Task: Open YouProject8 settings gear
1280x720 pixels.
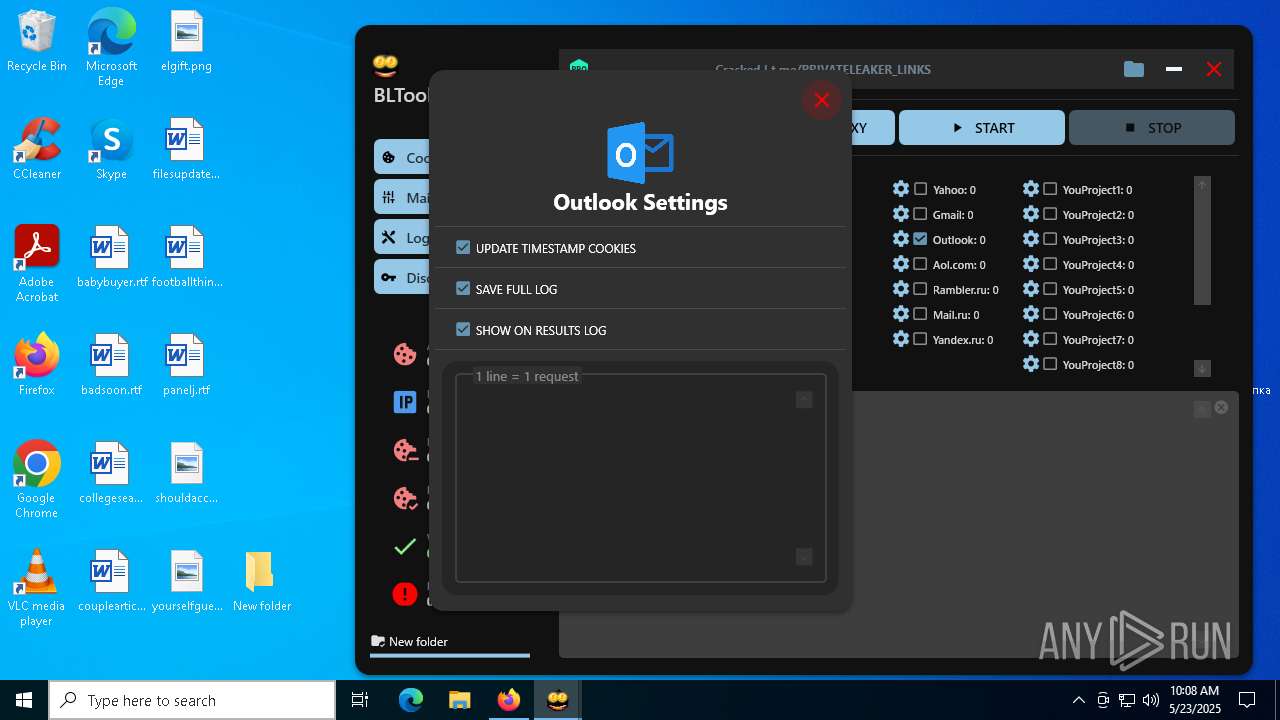Action: click(x=1031, y=364)
